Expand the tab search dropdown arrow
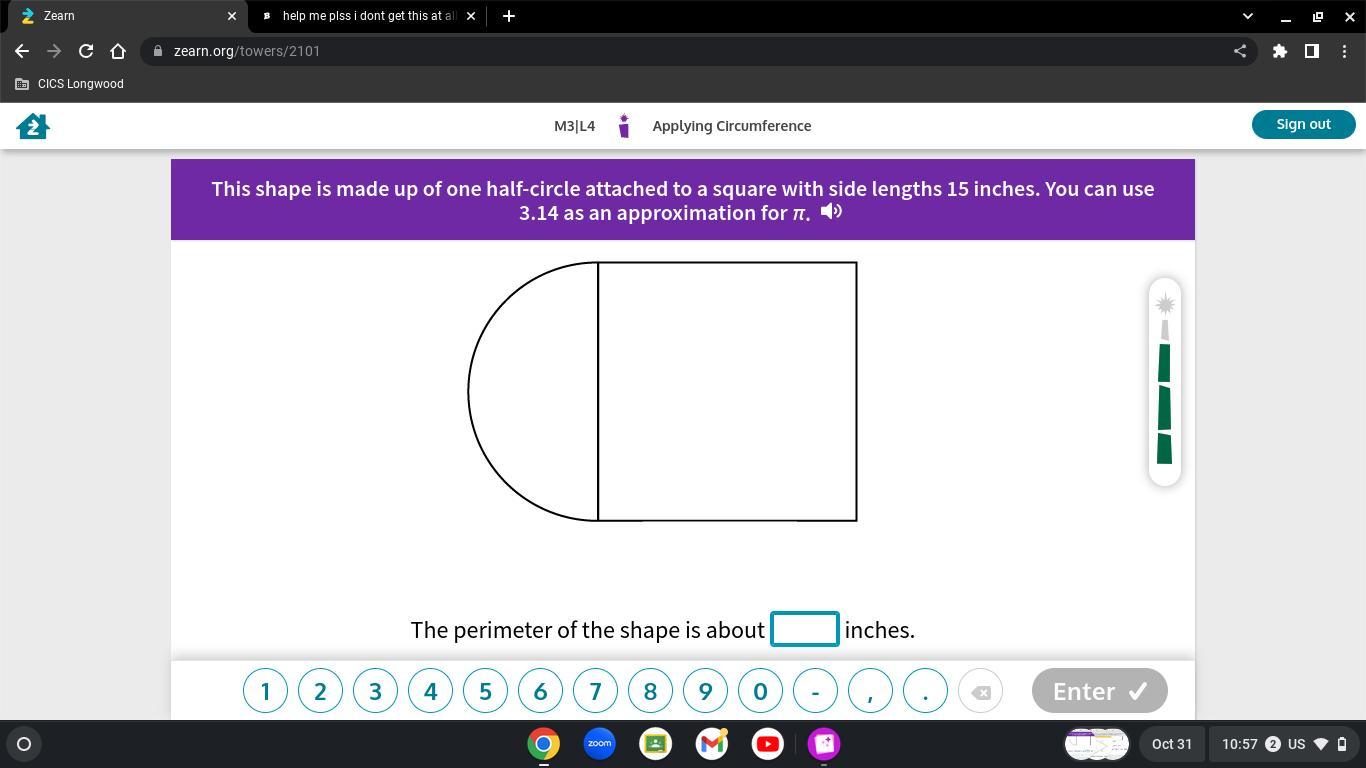1366x768 pixels. 1247,16
